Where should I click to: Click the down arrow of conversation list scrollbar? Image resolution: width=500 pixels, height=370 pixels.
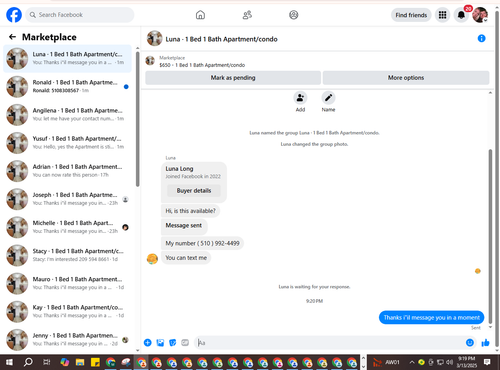point(138,350)
